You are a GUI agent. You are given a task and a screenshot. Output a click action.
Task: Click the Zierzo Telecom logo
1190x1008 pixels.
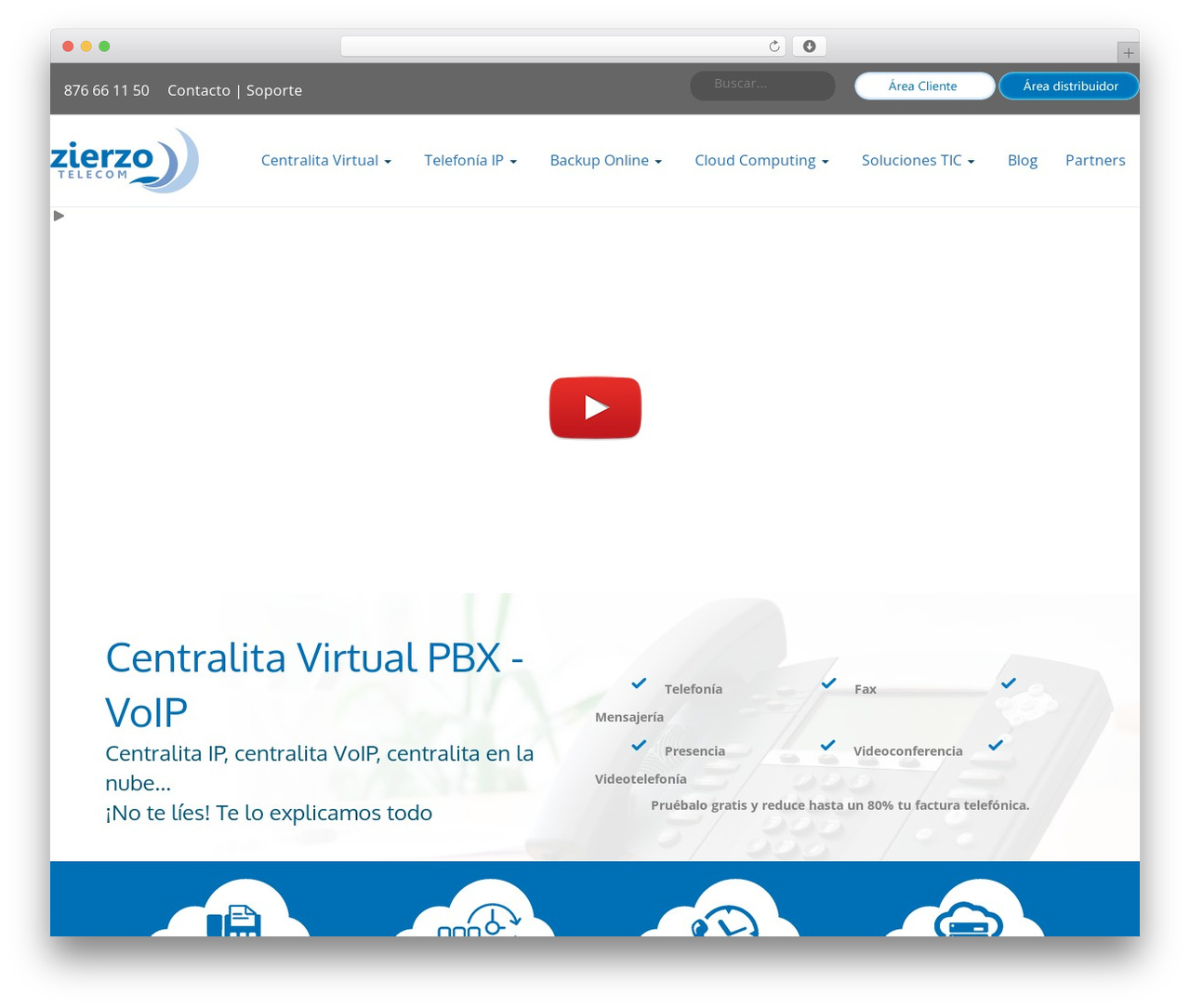pos(125,161)
